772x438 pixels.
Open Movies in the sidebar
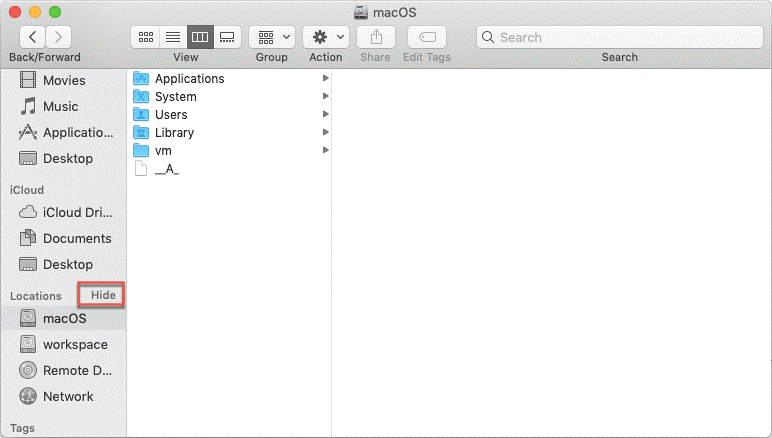coord(64,80)
